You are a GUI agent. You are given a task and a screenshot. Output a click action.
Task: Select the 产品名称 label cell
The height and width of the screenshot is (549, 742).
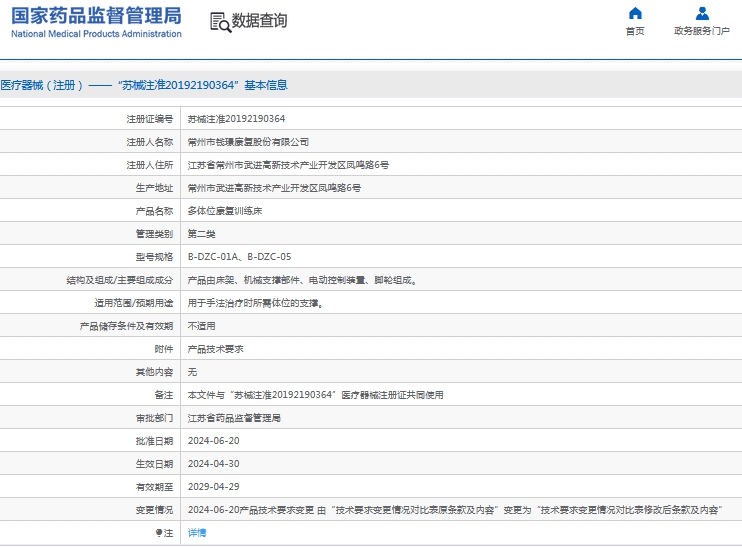click(x=154, y=211)
